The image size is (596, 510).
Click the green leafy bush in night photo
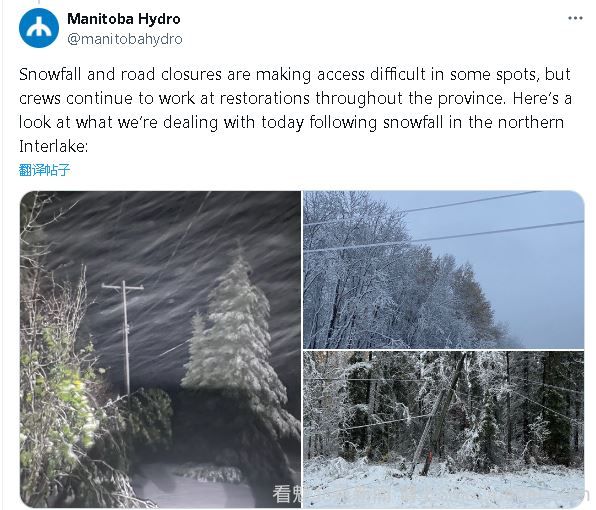(59, 391)
